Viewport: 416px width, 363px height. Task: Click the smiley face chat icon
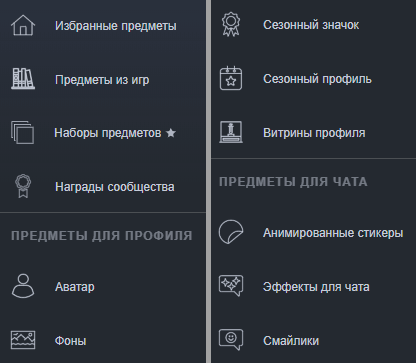[x=231, y=340]
